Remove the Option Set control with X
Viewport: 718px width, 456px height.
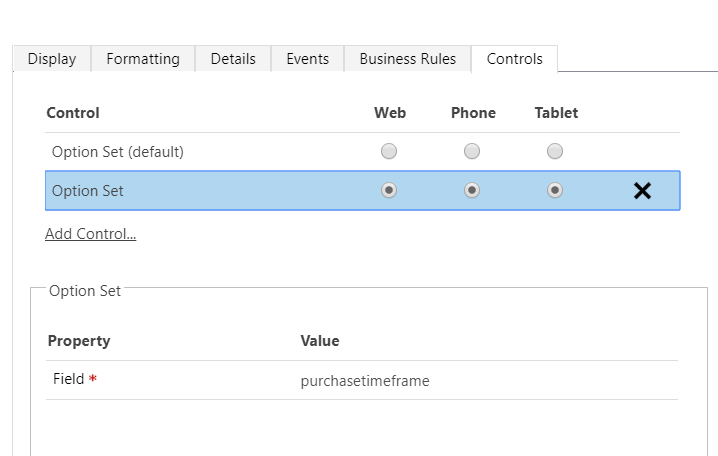tap(642, 191)
